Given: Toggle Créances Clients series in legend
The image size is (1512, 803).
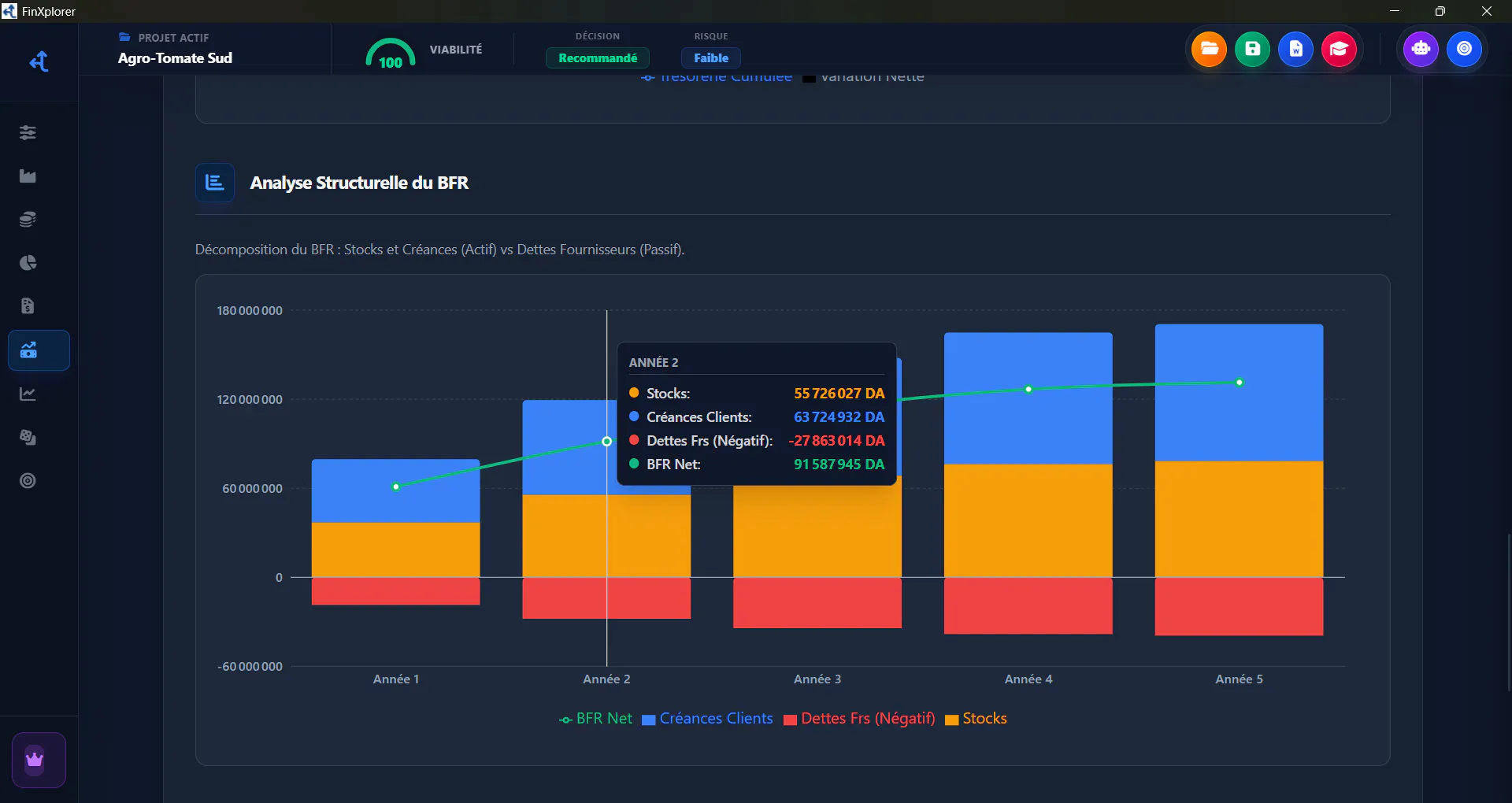Looking at the screenshot, I should [x=707, y=719].
